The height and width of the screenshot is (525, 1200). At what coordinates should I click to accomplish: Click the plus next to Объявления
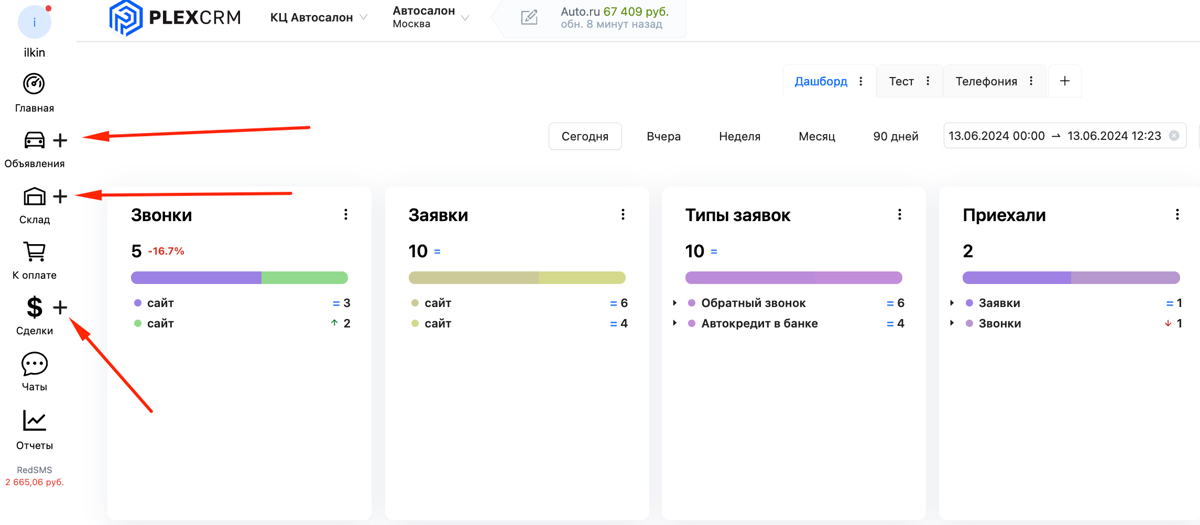click(x=60, y=140)
